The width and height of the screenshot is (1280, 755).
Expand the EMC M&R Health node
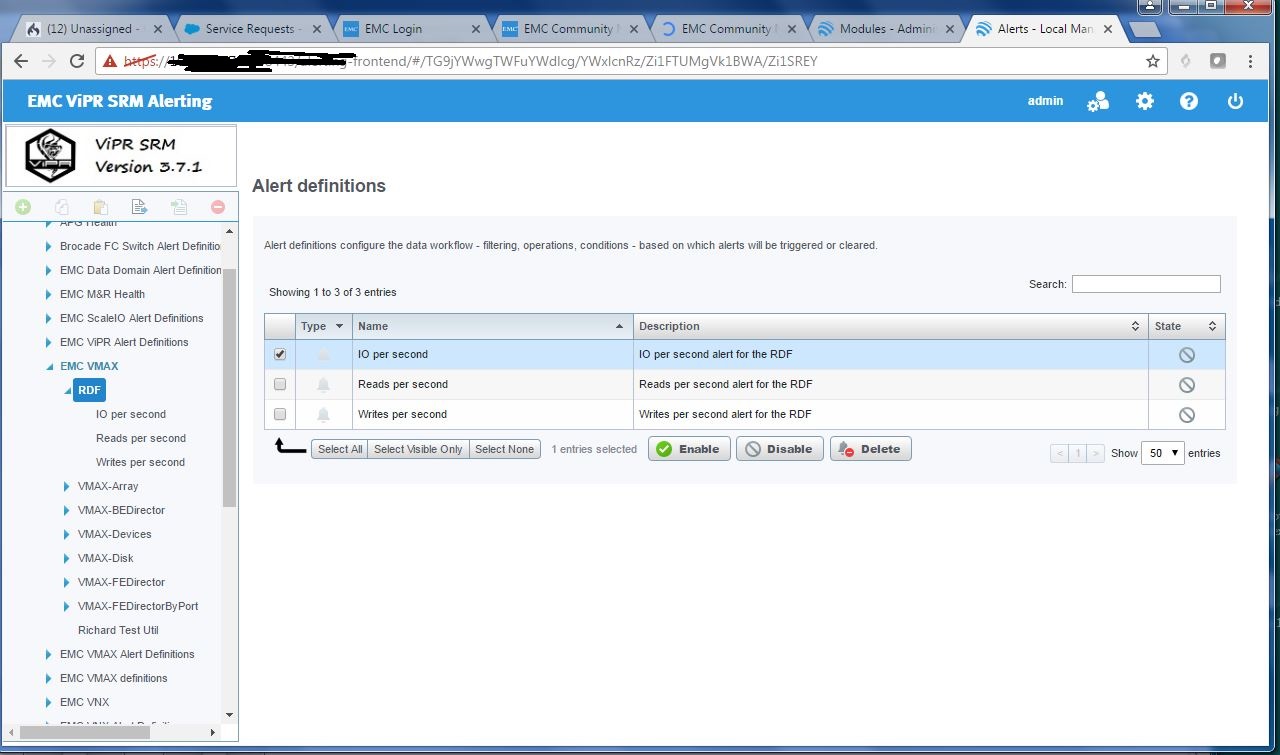49,294
